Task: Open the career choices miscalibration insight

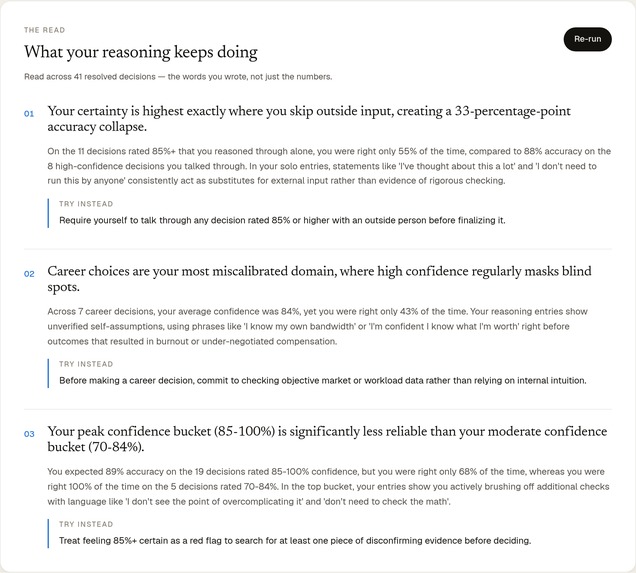Action: 319,279
